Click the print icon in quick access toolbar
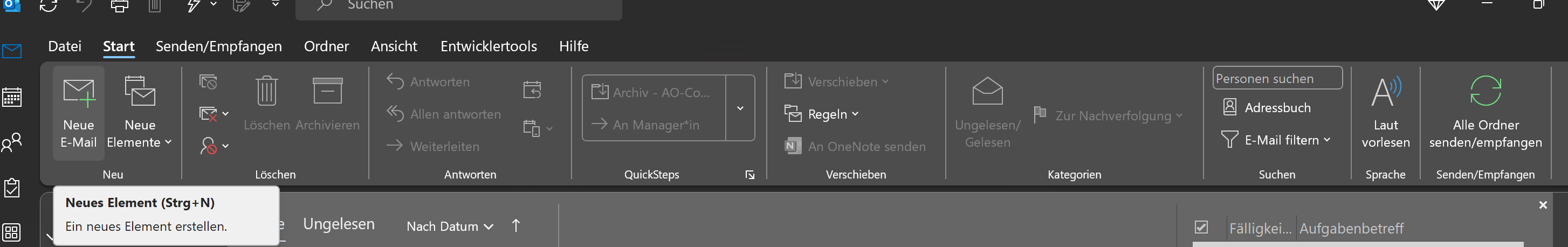 point(119,6)
